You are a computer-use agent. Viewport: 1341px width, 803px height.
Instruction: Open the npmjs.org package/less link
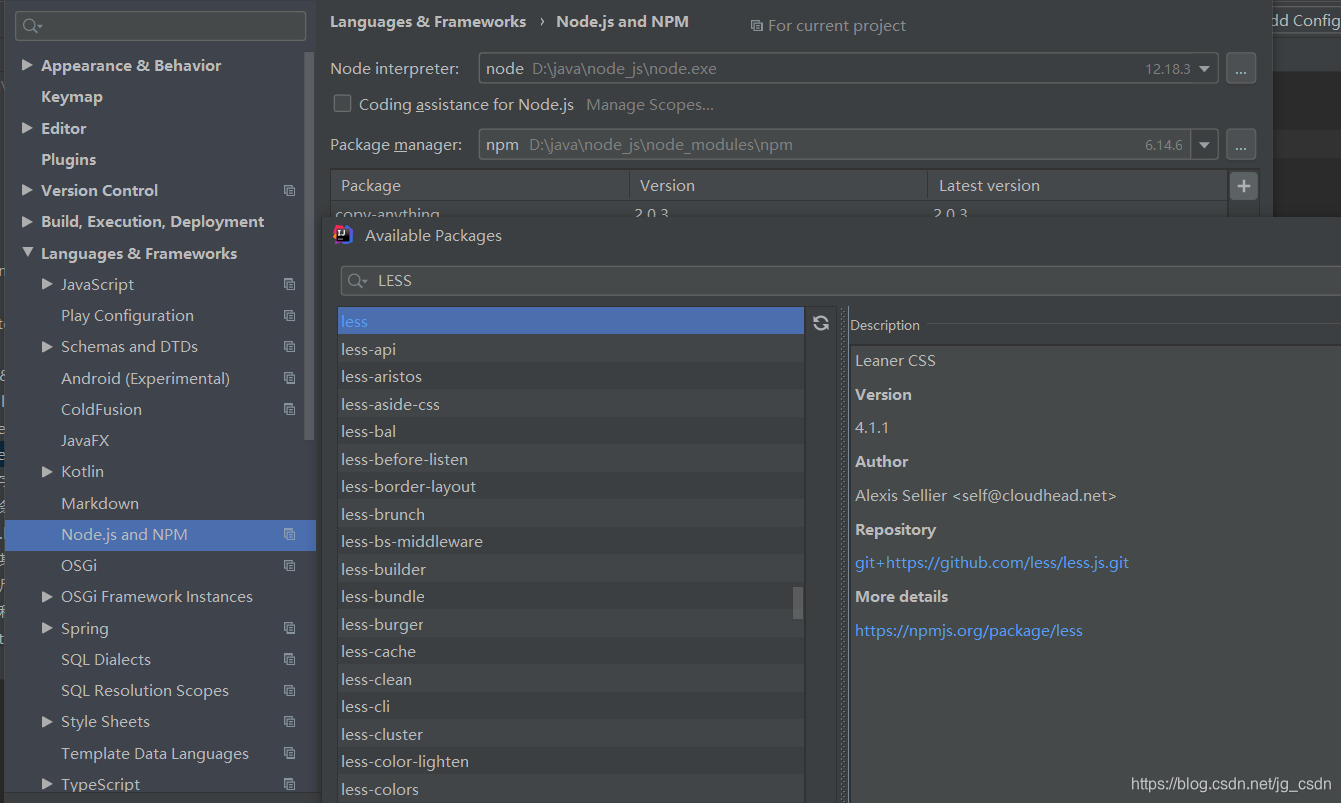[969, 631]
